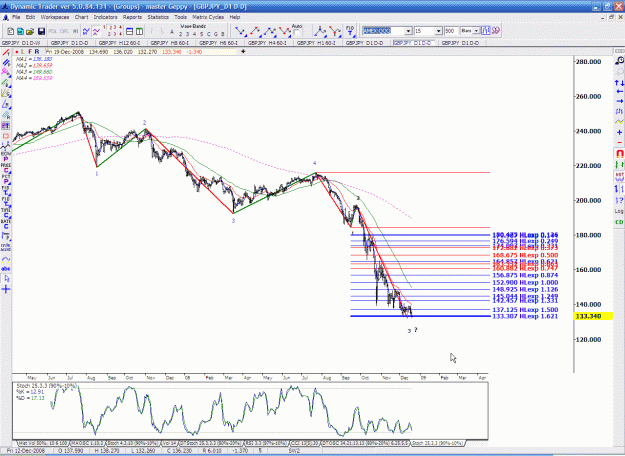Select the red trendline tool in left sidebar
Viewport: 625px width, 456px height.
point(6,53)
